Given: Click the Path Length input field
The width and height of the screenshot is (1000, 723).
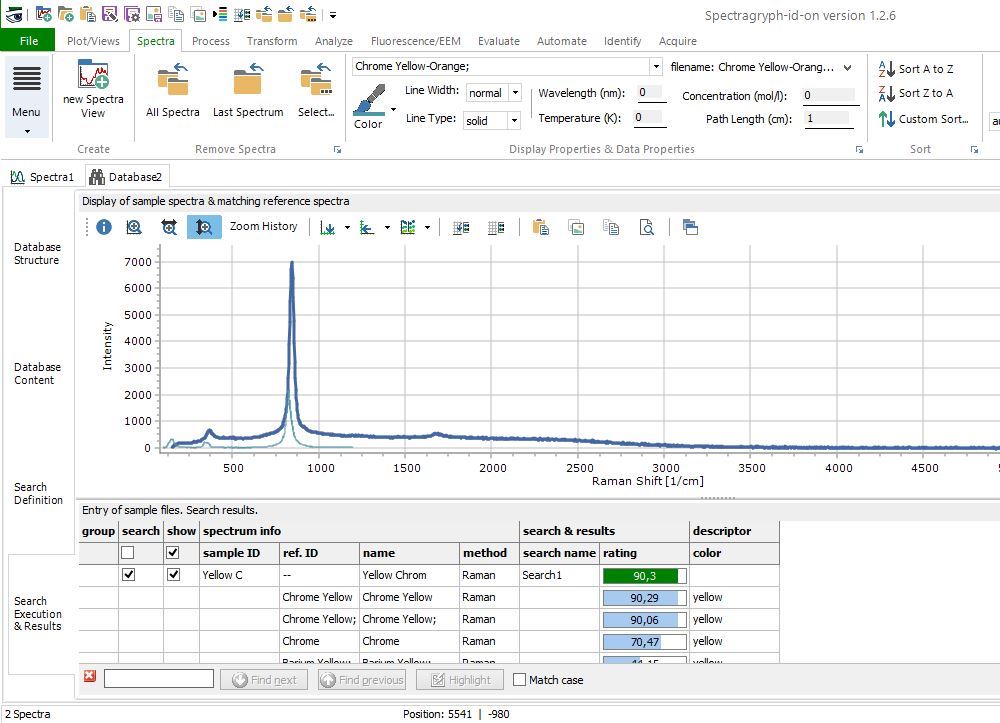Looking at the screenshot, I should click(829, 119).
